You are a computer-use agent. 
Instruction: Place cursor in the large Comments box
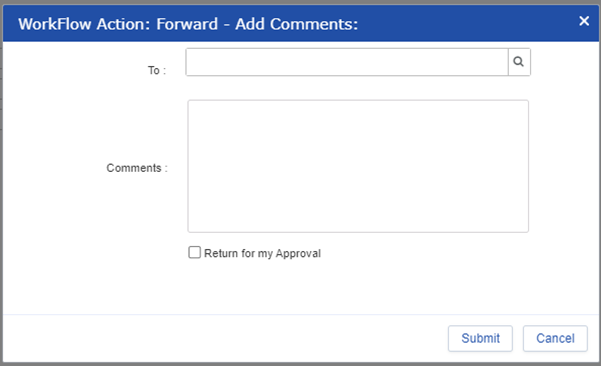click(x=358, y=166)
